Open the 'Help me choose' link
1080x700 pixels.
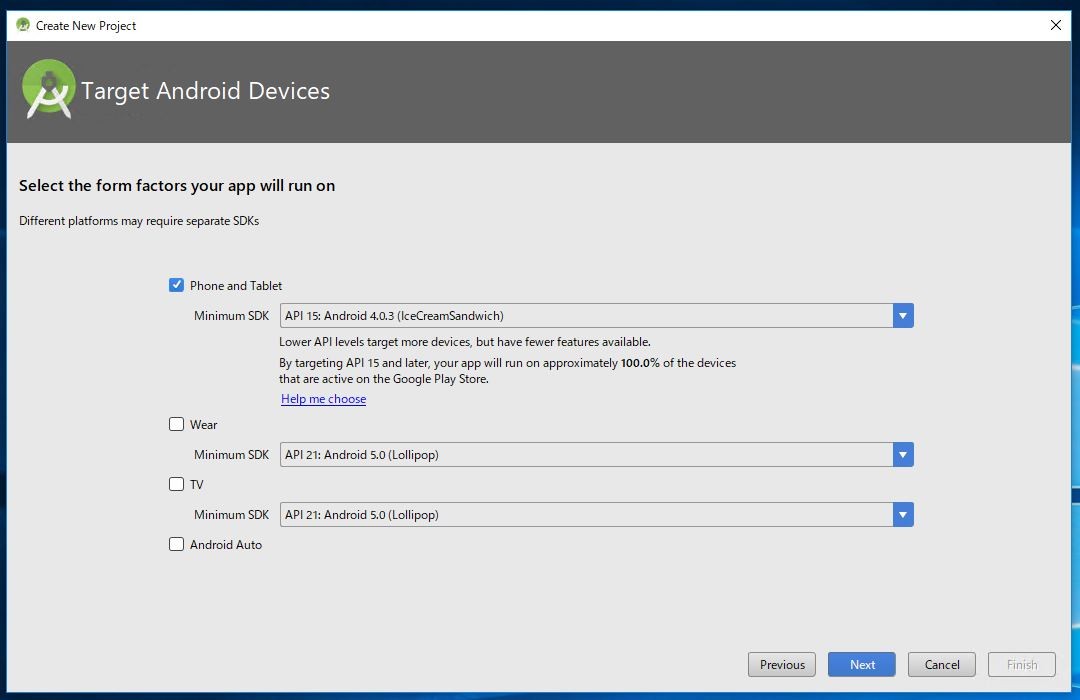click(x=323, y=399)
